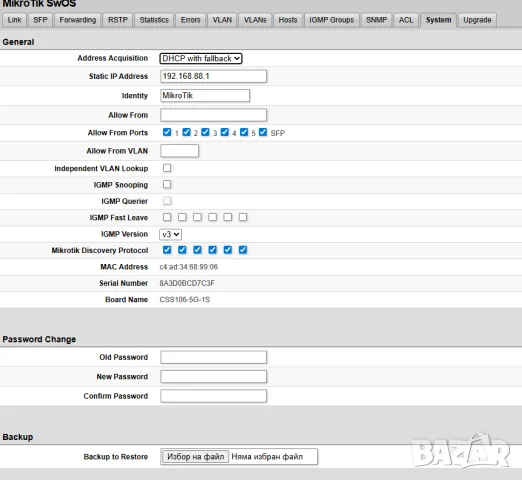
Task: Select the Old Password field
Action: pyautogui.click(x=213, y=357)
